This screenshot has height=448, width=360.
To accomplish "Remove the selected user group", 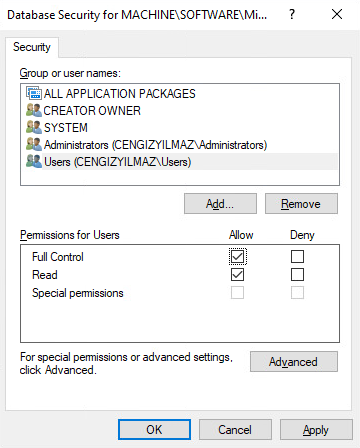I will [301, 204].
